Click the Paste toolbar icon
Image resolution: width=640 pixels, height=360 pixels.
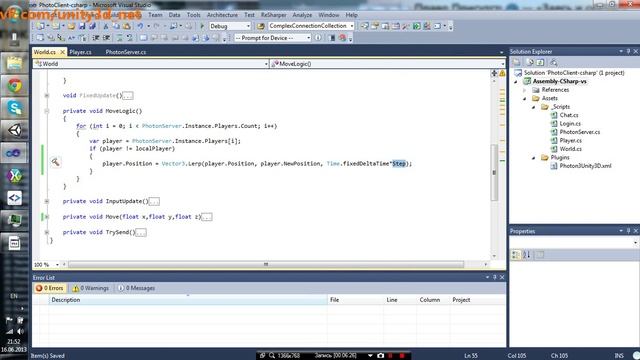[127, 26]
